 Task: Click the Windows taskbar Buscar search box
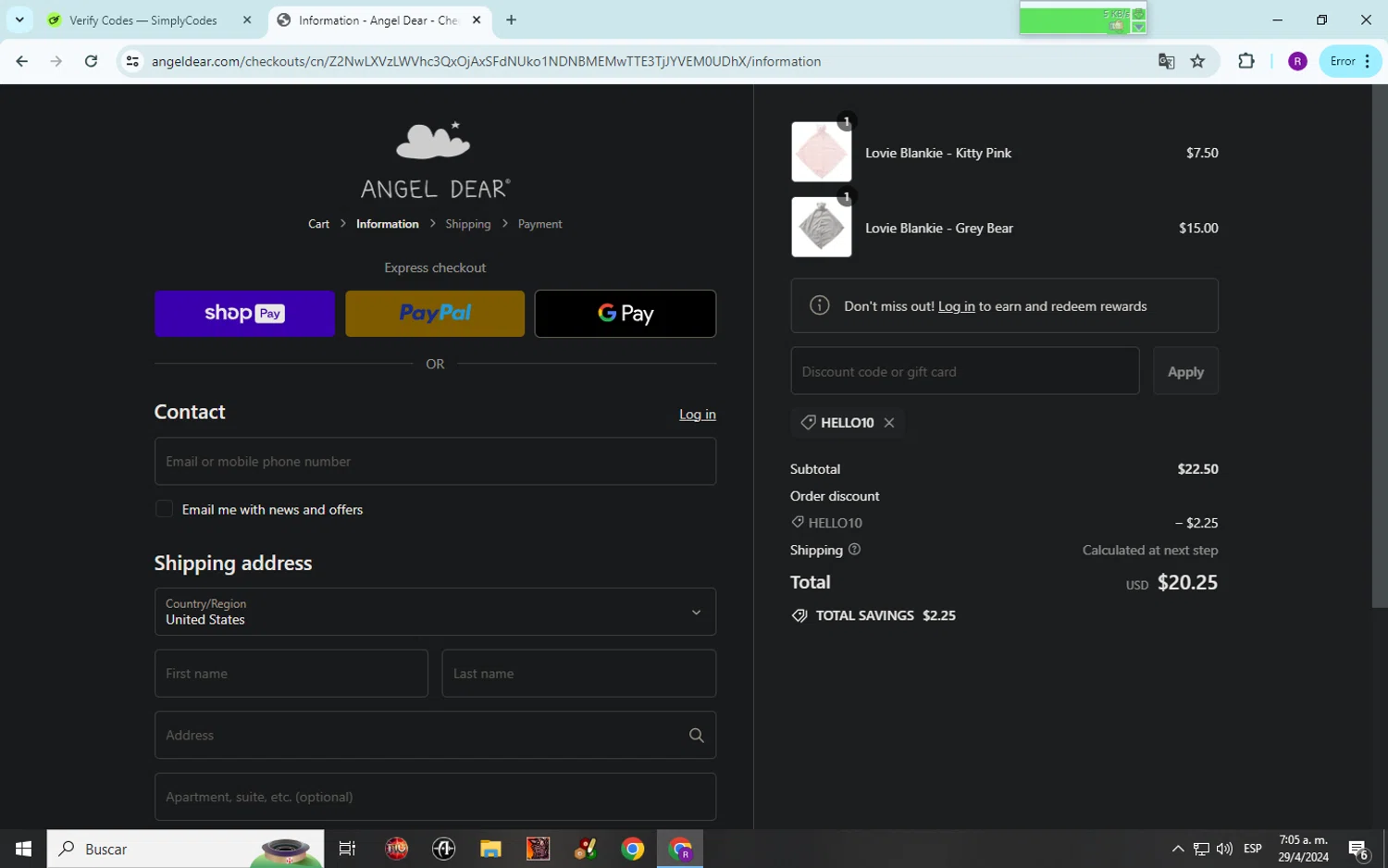pyautogui.click(x=185, y=849)
